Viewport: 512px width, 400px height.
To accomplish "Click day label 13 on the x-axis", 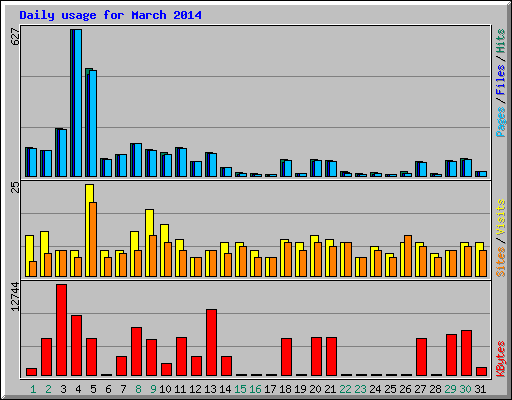I will [x=210, y=389].
